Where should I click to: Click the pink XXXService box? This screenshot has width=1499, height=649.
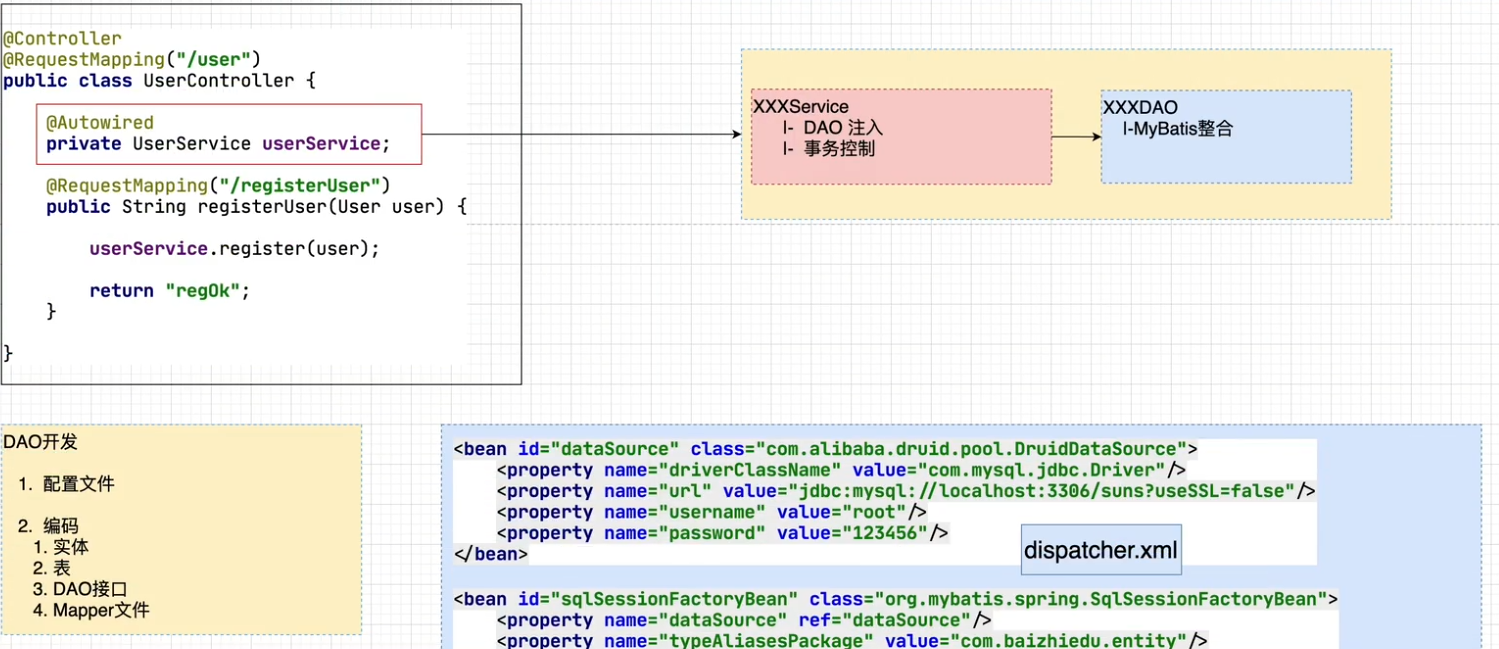900,137
